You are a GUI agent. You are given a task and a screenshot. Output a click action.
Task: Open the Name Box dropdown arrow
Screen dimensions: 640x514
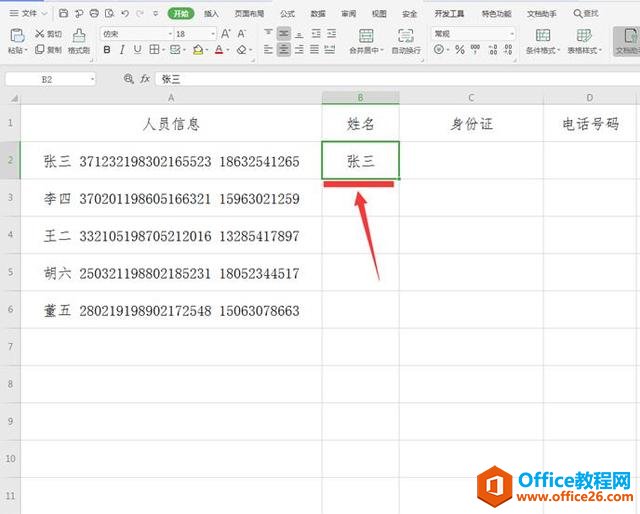click(x=92, y=79)
